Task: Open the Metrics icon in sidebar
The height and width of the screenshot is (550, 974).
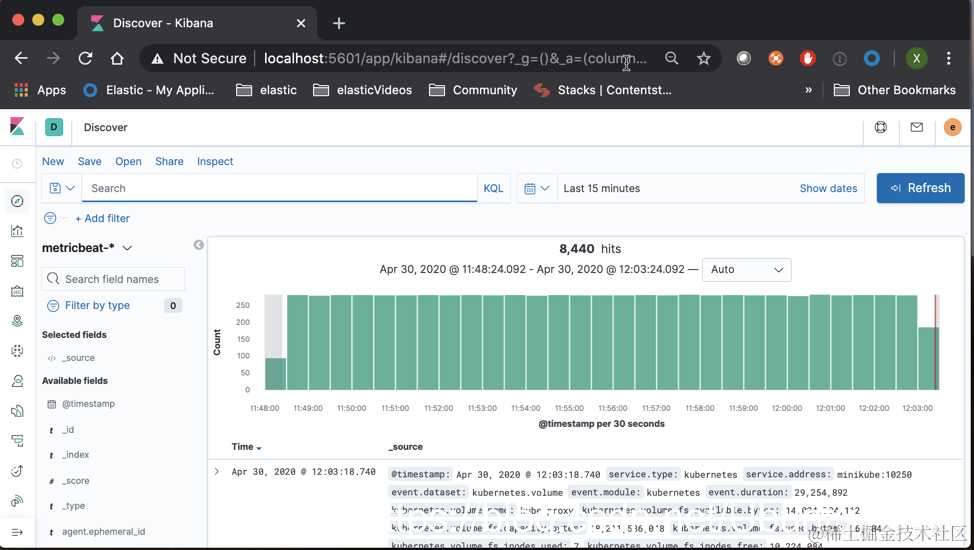Action: (x=17, y=380)
